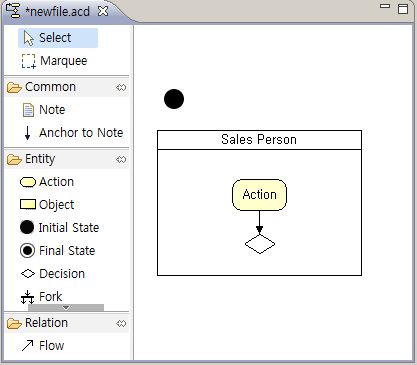417x365 pixels.
Task: Click the newfile.acd editor tab
Action: (x=57, y=12)
